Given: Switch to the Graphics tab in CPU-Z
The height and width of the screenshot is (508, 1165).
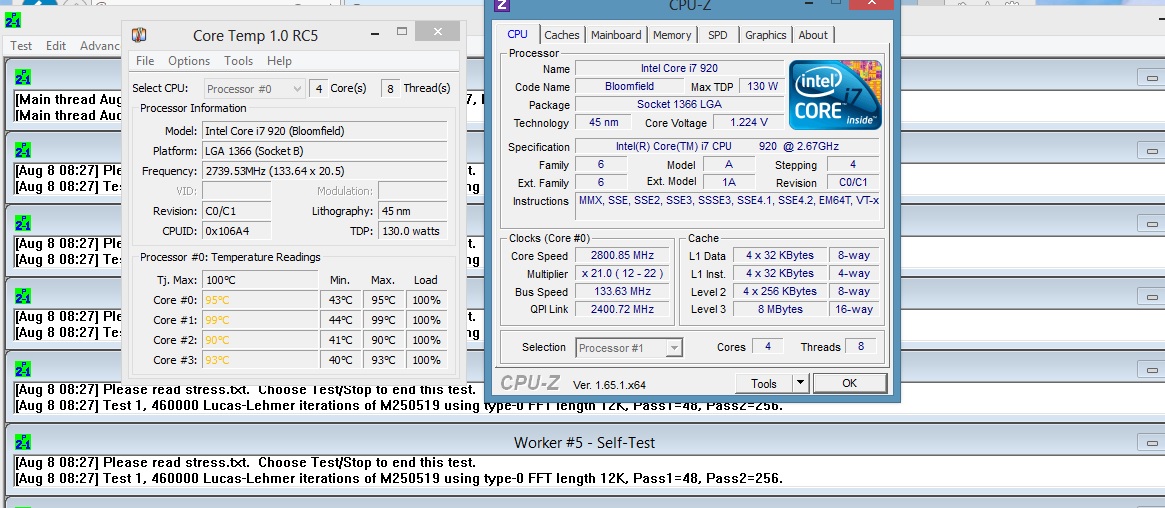Looking at the screenshot, I should [765, 35].
